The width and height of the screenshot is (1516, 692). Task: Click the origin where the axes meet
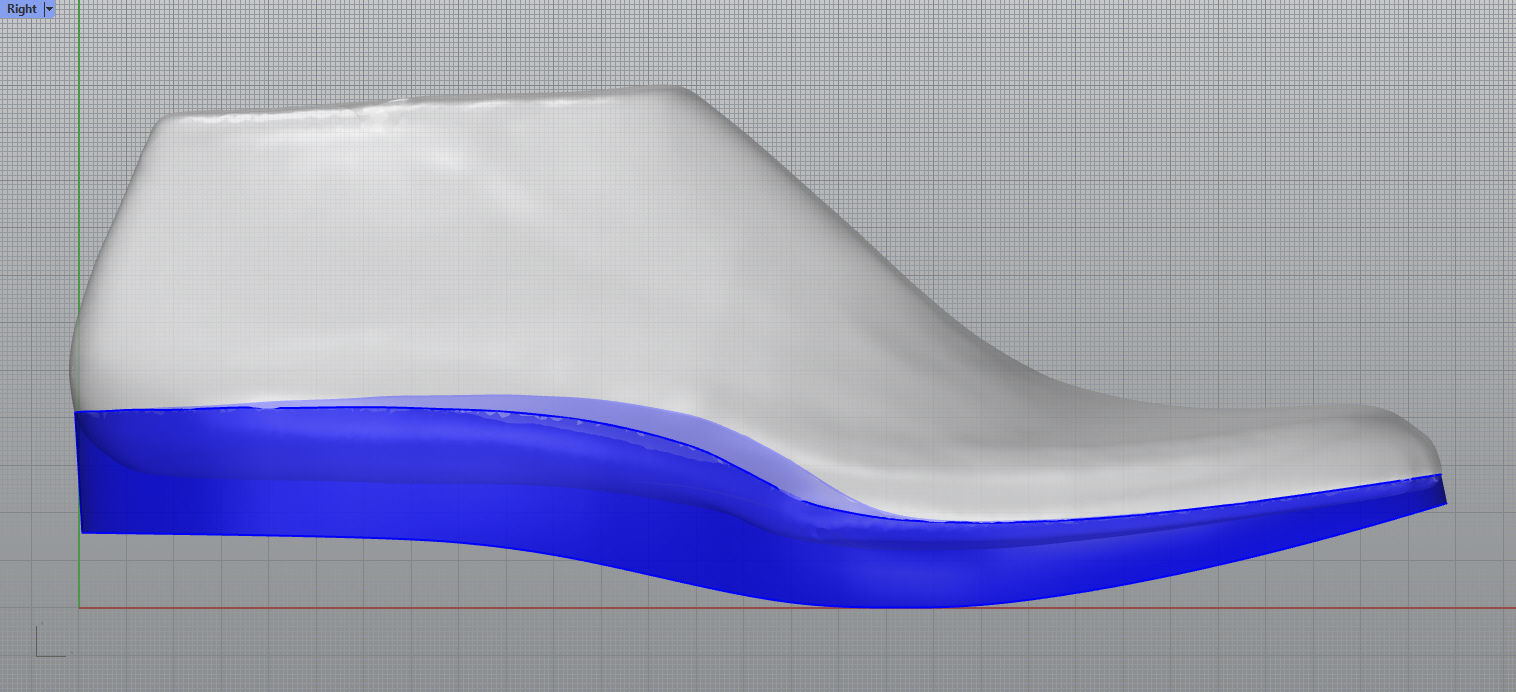[79, 607]
